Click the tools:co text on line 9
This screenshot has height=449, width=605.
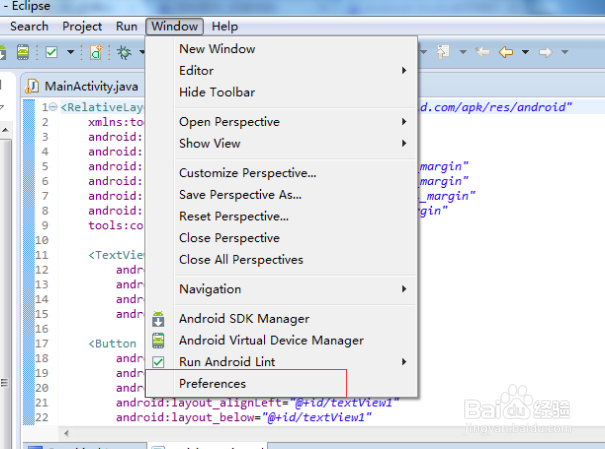tap(115, 225)
